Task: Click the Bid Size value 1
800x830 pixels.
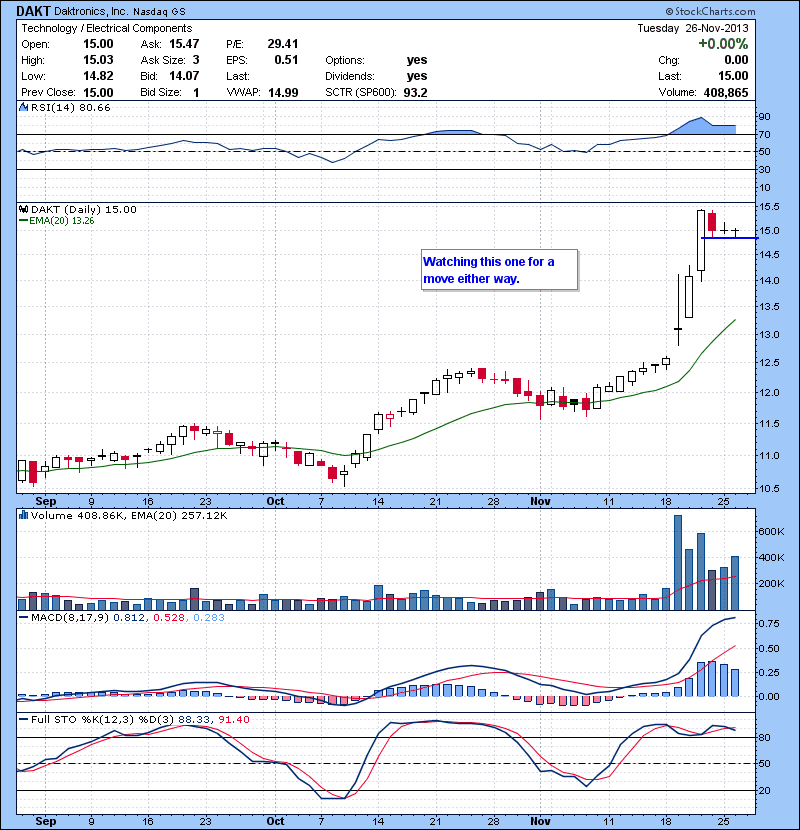Action: [x=196, y=92]
